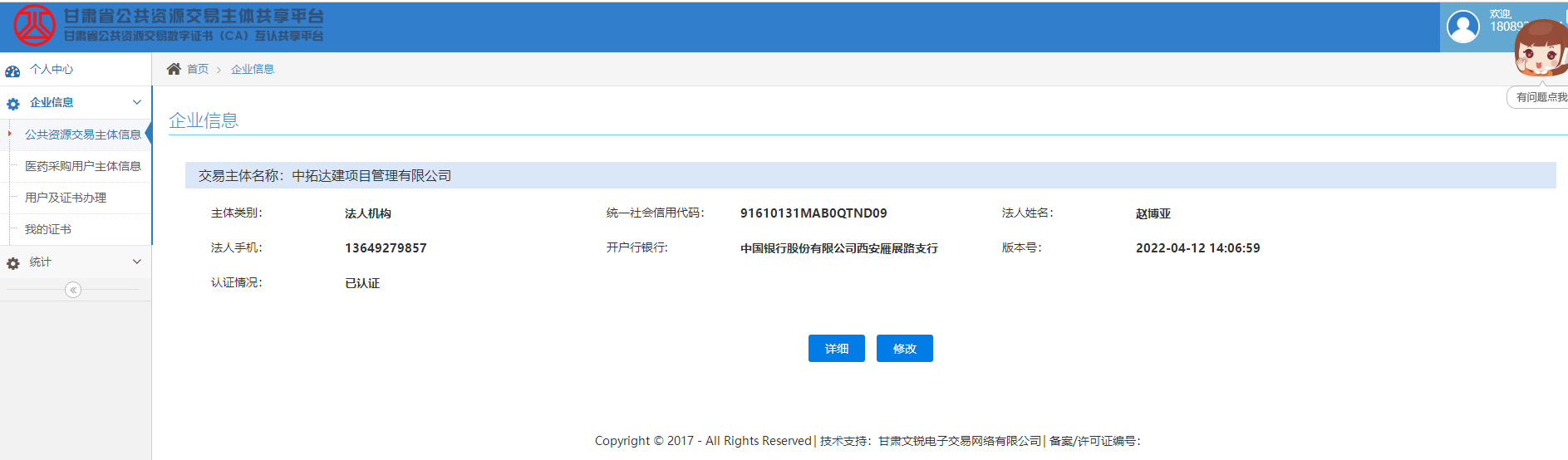The width and height of the screenshot is (1568, 460).
Task: Click 甘肃文锐电子交易网络有限公司 footer text
Action: (960, 441)
